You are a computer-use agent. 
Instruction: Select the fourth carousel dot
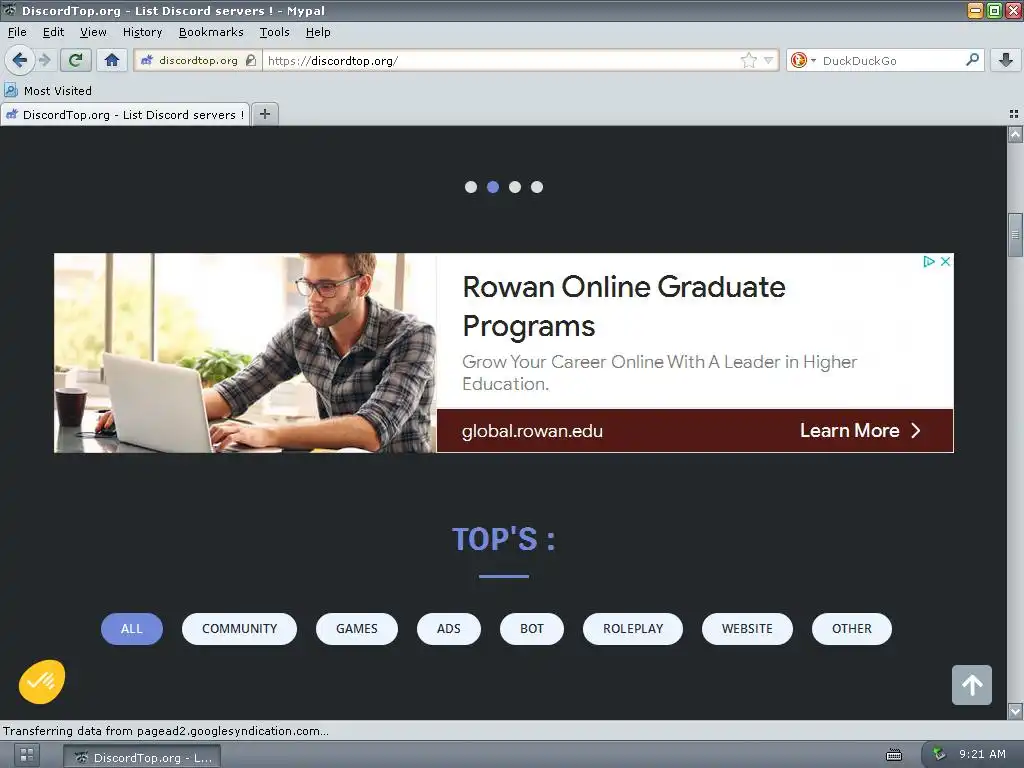pos(537,187)
